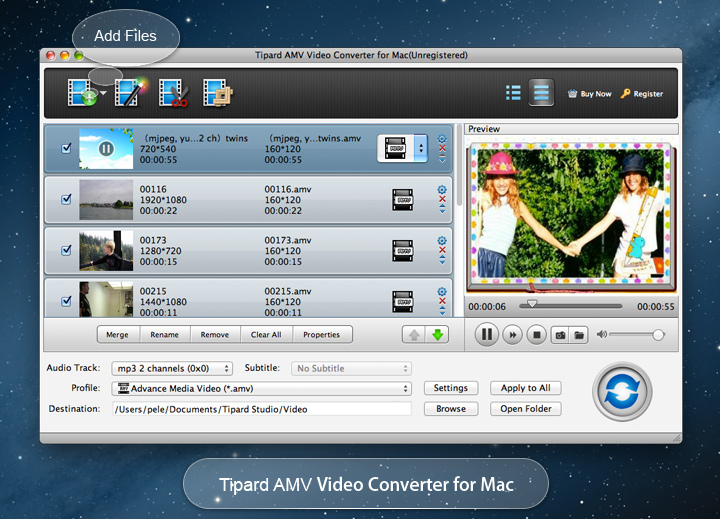Viewport: 720px width, 519px height.
Task: Mute audio using the speaker icon
Action: coord(601,334)
